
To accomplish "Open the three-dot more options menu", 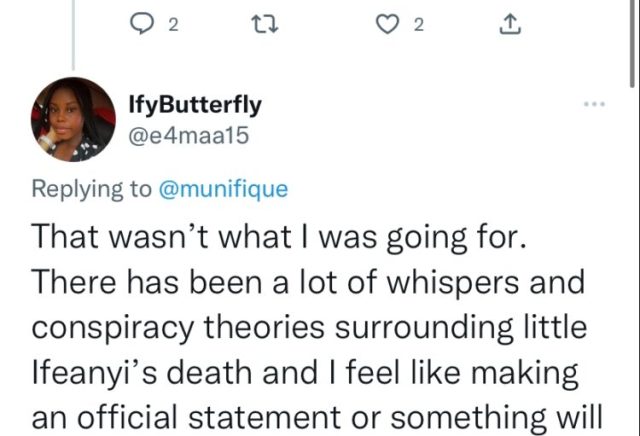I will 594,104.
